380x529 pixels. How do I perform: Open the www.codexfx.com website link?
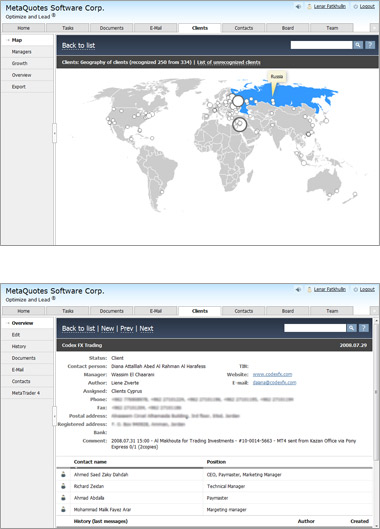[272, 374]
